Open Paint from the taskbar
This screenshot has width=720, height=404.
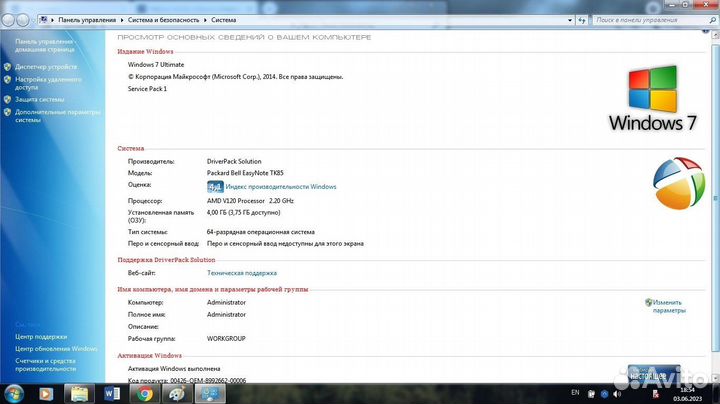pyautogui.click(x=177, y=394)
